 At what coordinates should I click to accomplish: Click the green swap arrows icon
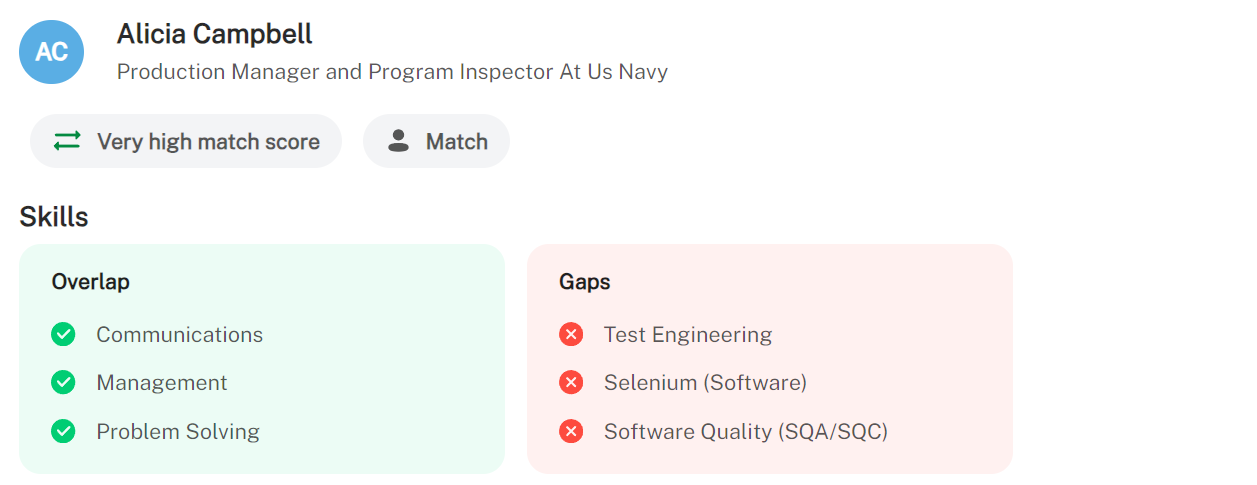67,141
